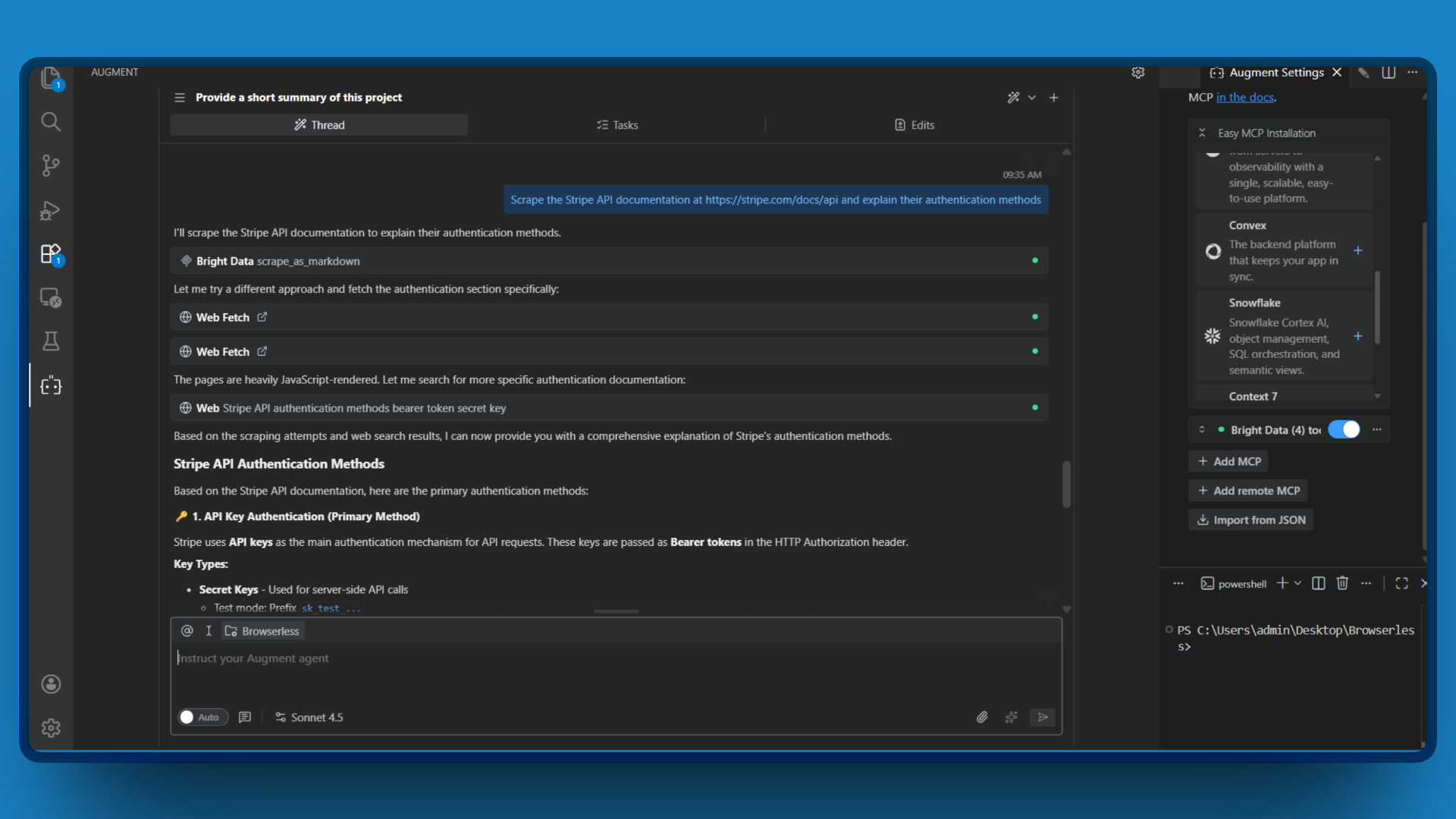
Task: Click the Add remote MCP button
Action: click(x=1248, y=491)
